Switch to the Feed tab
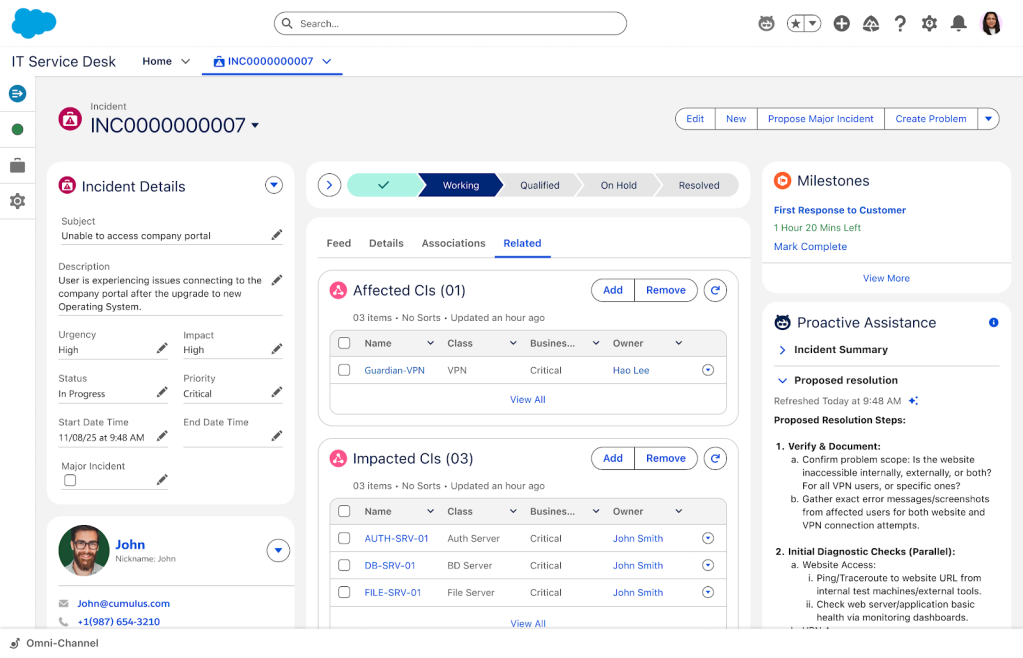The image size is (1023, 658). (339, 243)
